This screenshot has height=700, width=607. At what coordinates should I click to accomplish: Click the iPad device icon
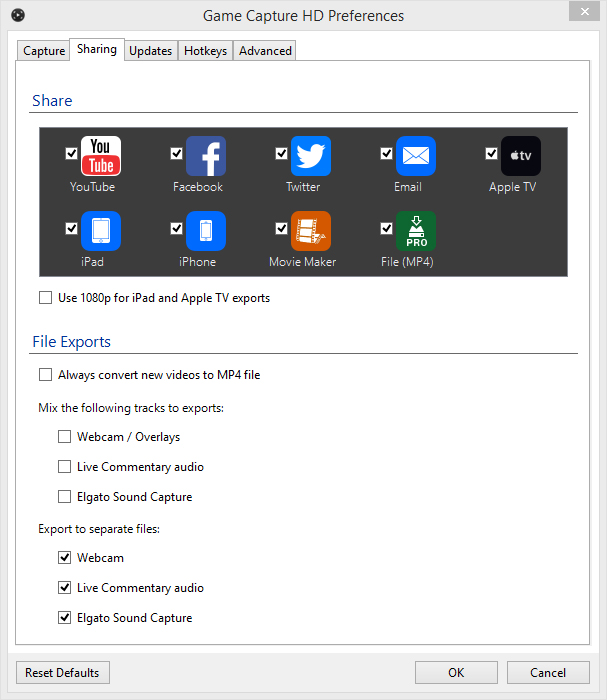pyautogui.click(x=100, y=231)
